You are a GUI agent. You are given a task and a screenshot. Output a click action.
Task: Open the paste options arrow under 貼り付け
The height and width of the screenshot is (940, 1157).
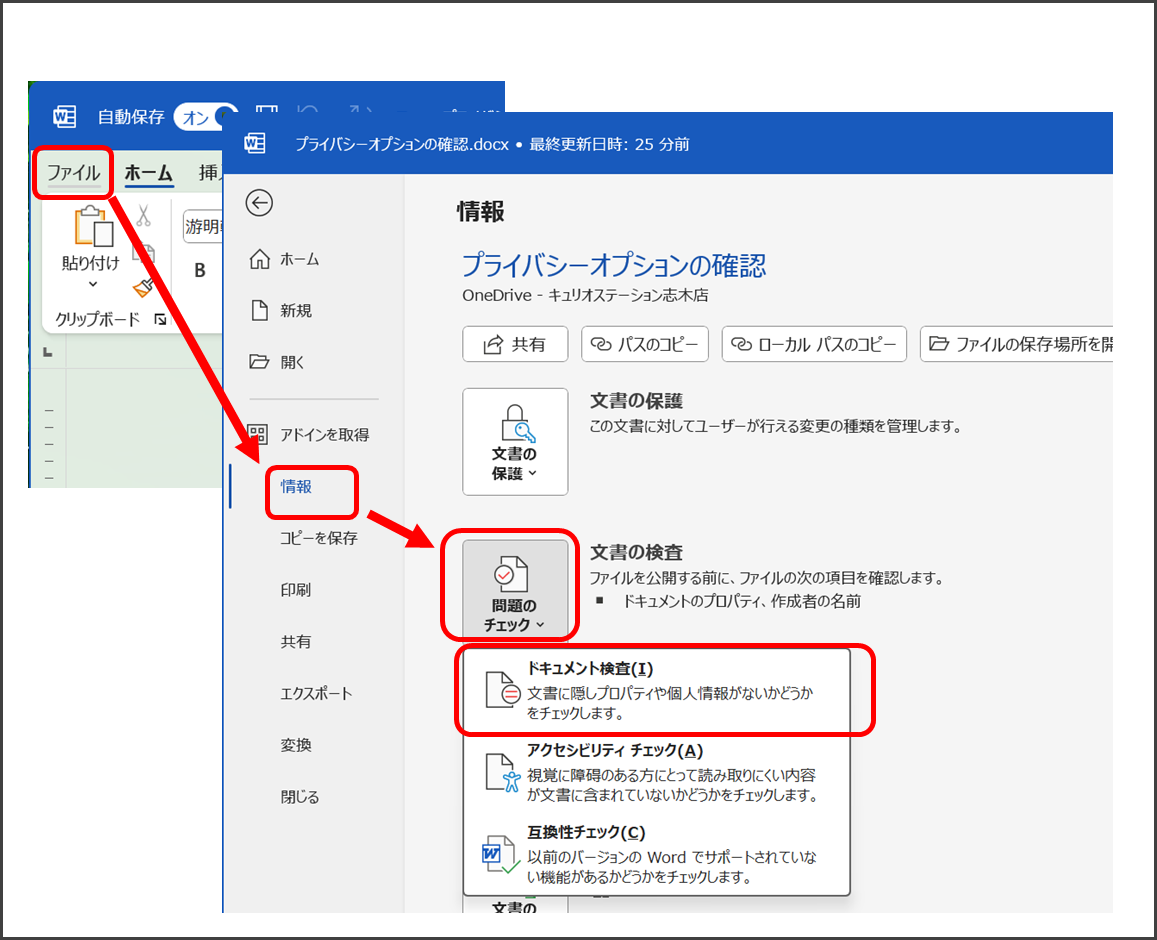coord(92,284)
